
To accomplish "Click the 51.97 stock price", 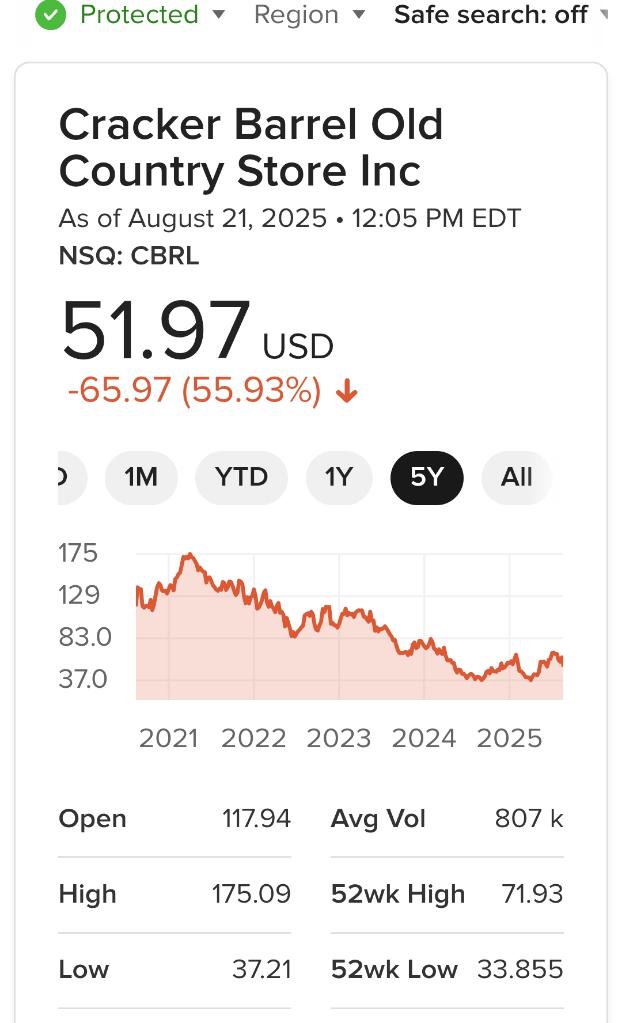I will pos(156,331).
